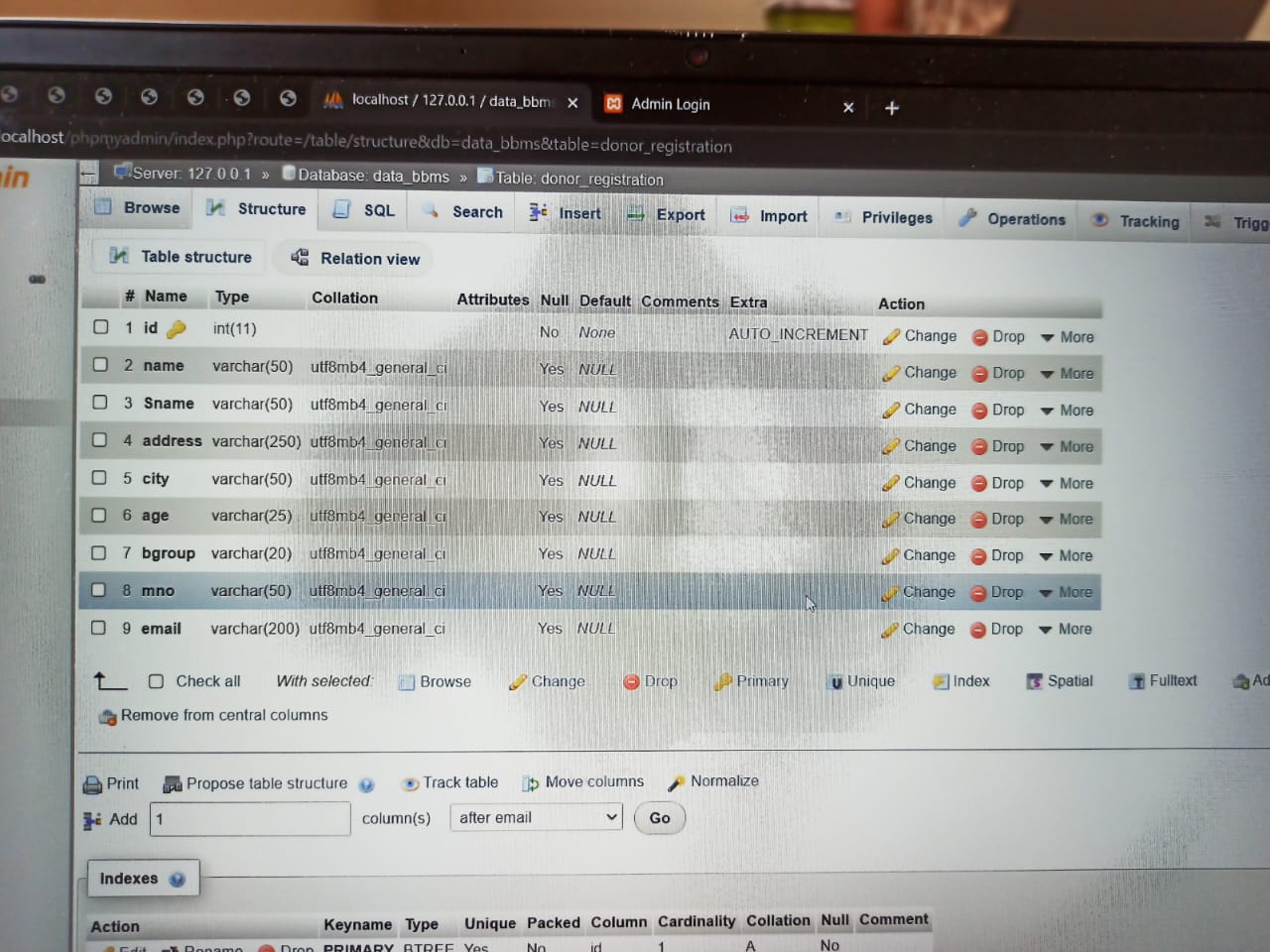Click the Browse icon in With selected row
This screenshot has height=952, width=1270.
pyautogui.click(x=406, y=682)
